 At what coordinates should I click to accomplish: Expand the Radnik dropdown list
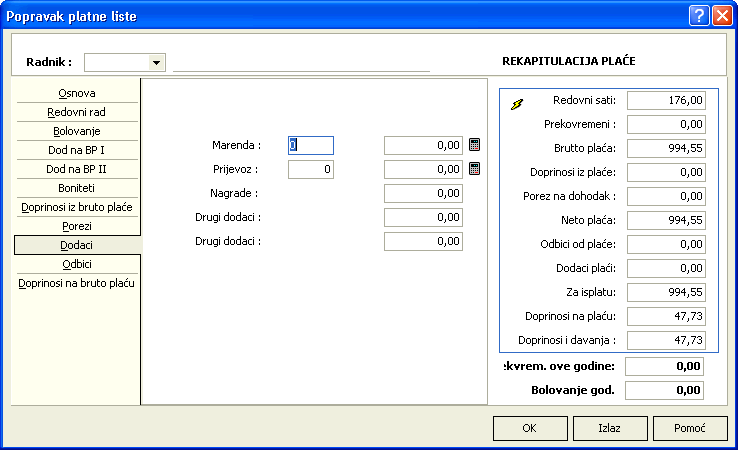156,63
